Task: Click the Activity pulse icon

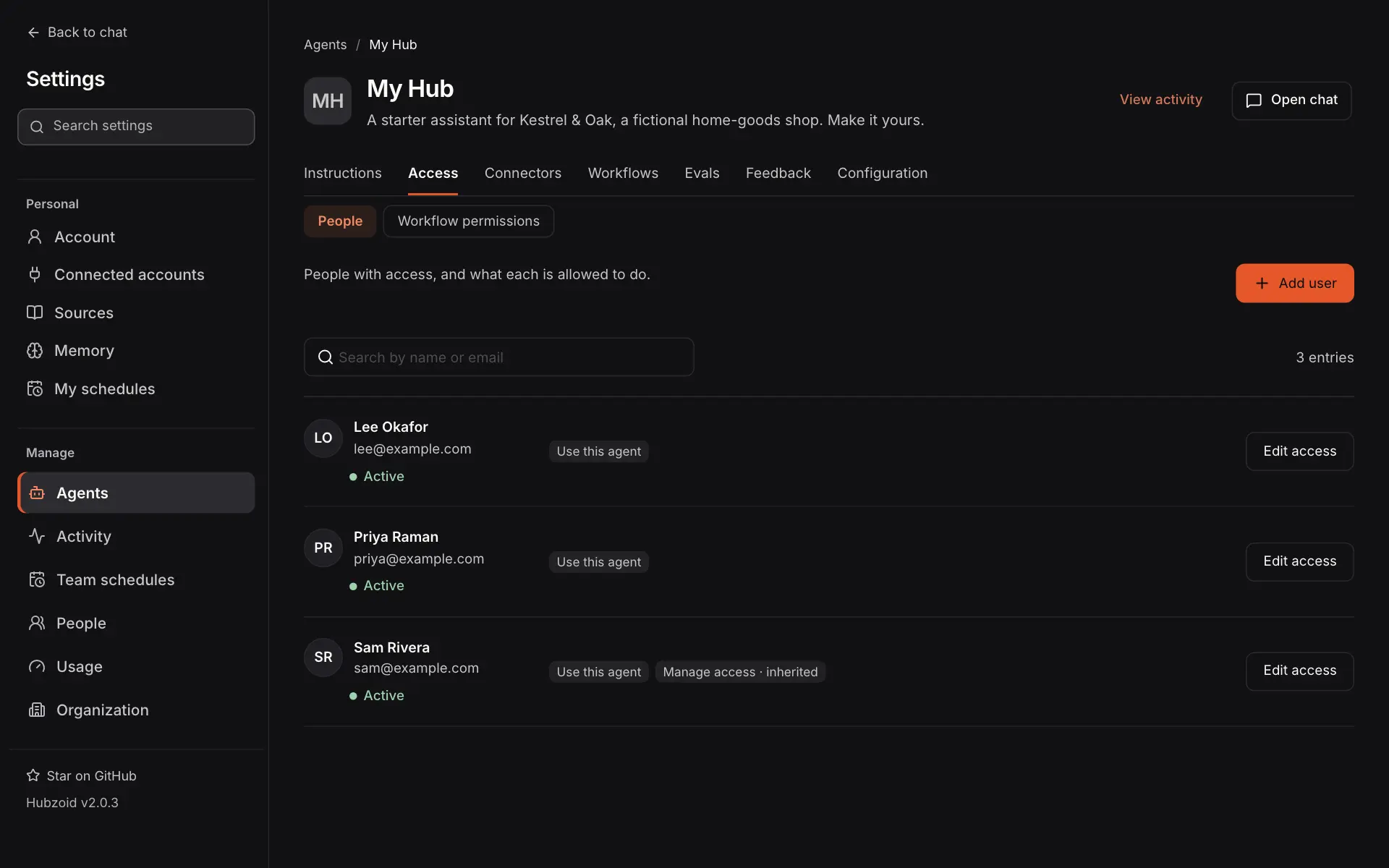Action: click(37, 536)
